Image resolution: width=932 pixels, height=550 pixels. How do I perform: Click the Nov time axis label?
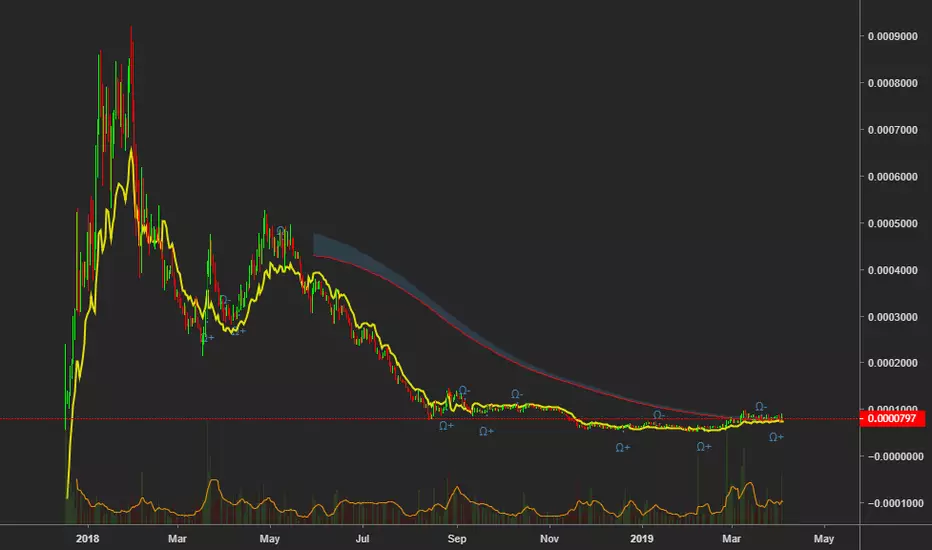point(549,539)
